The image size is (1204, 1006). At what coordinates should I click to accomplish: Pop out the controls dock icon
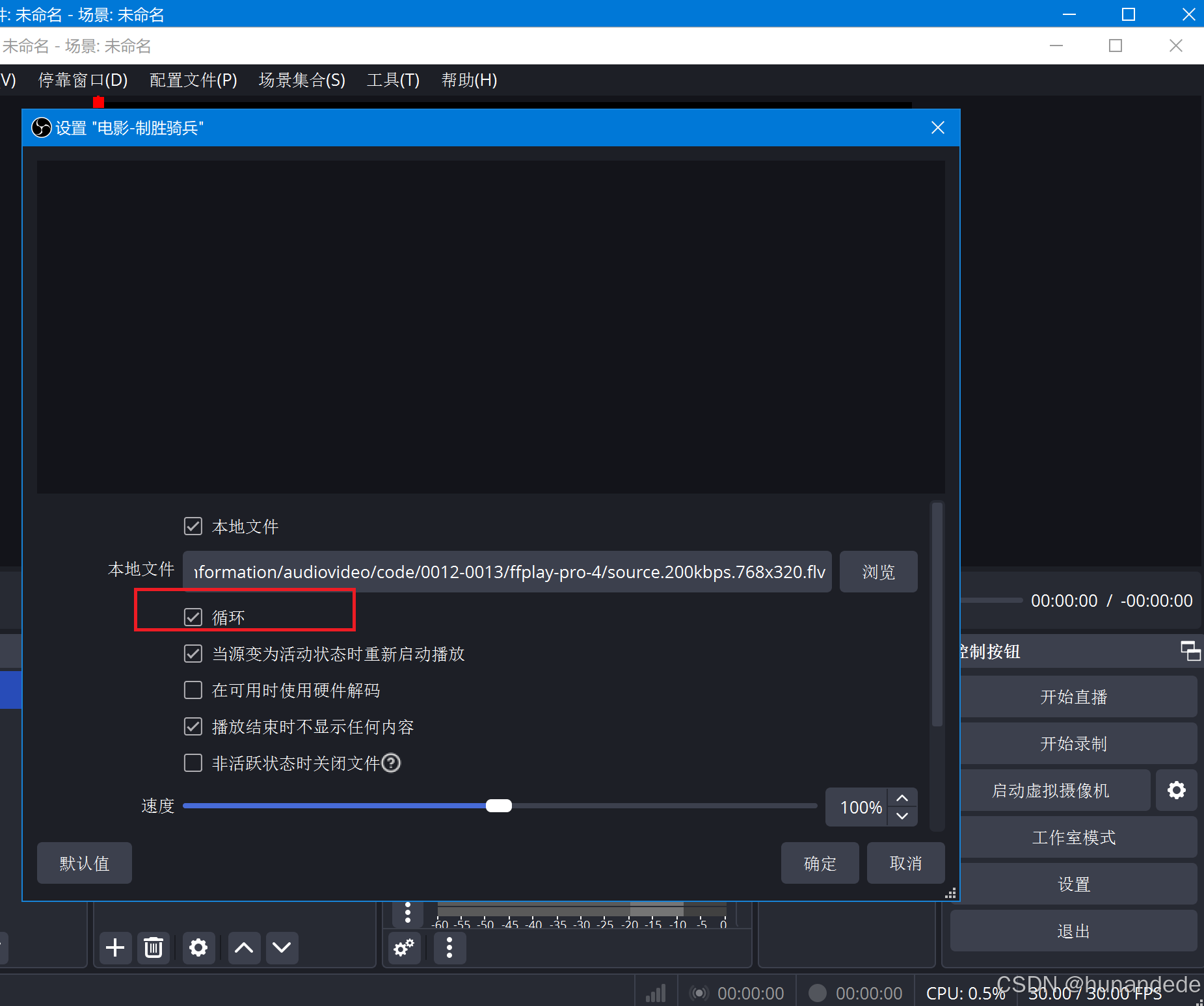pos(1190,651)
